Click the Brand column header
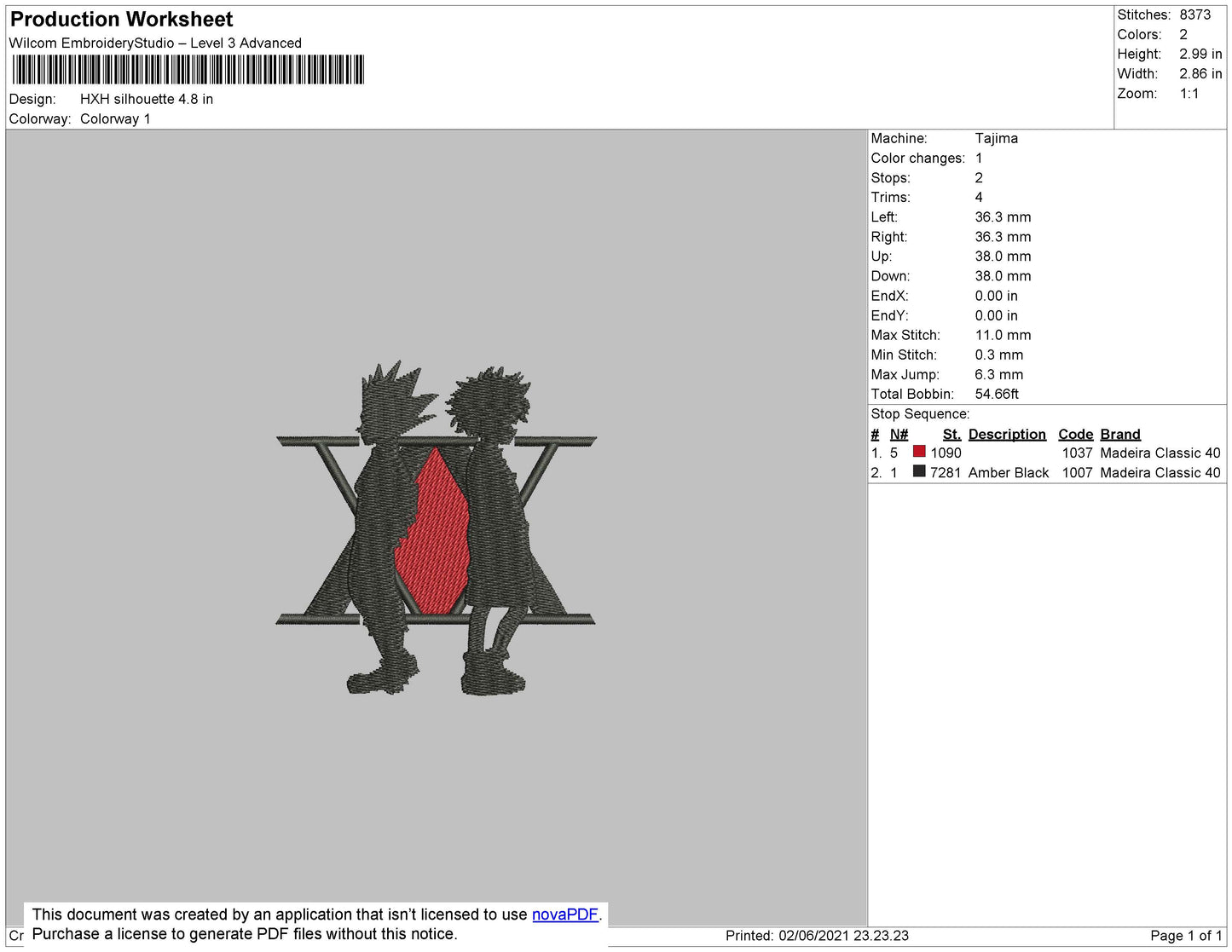The height and width of the screenshot is (952, 1232). pos(1119,434)
